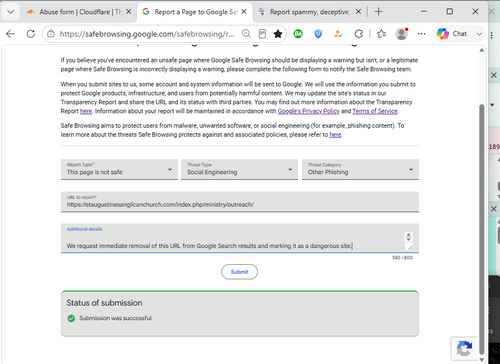Open the orange person extension icon

click(x=338, y=34)
